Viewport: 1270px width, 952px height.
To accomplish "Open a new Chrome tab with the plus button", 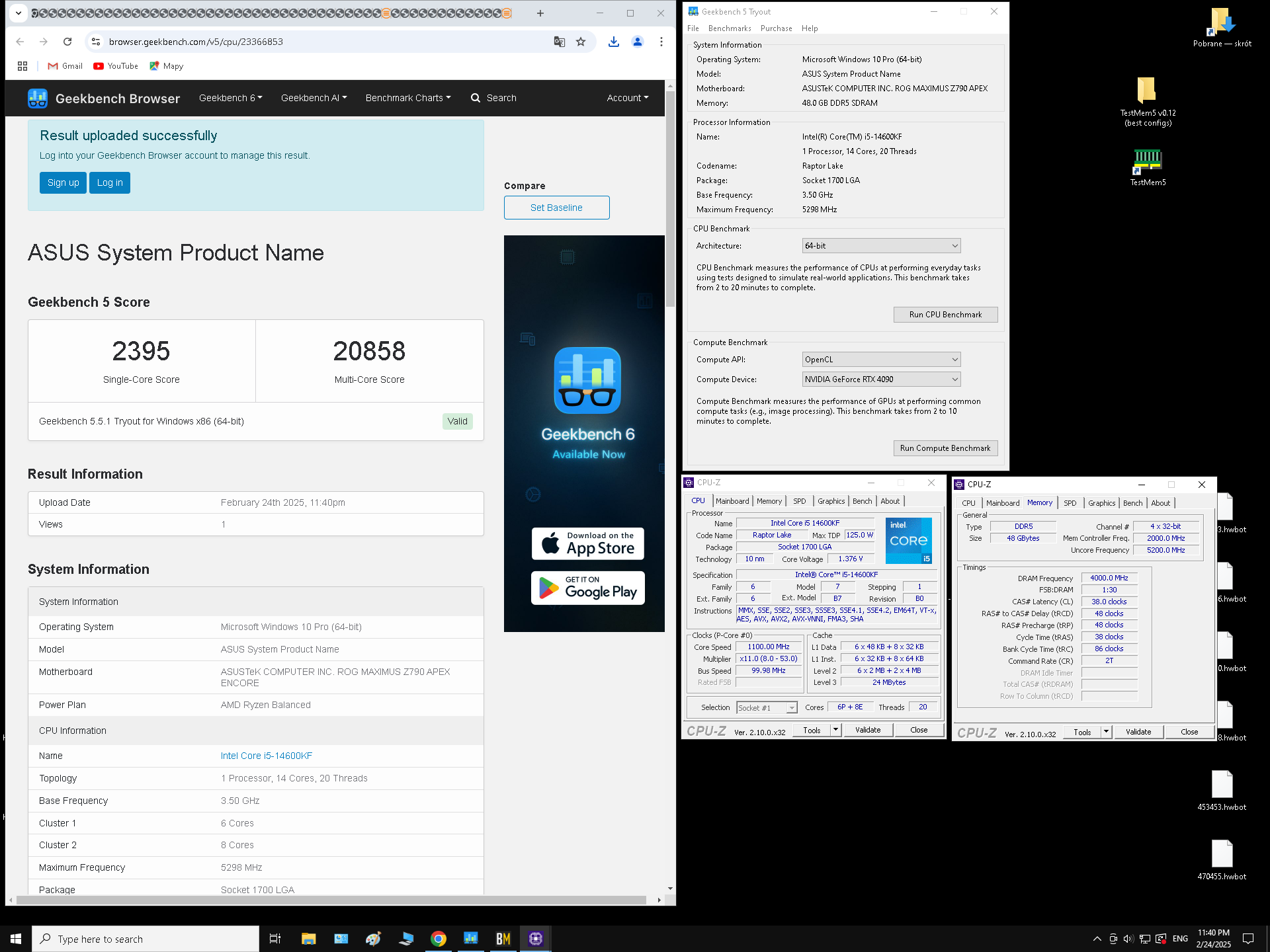I will (x=540, y=13).
